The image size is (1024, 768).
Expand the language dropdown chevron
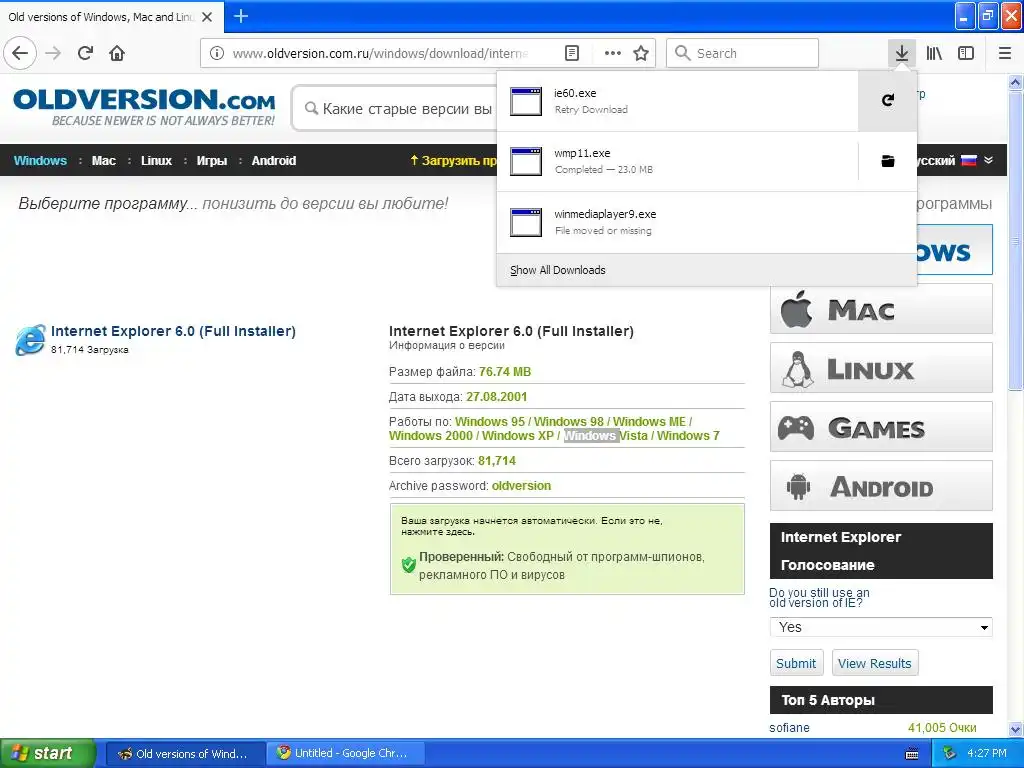989,160
